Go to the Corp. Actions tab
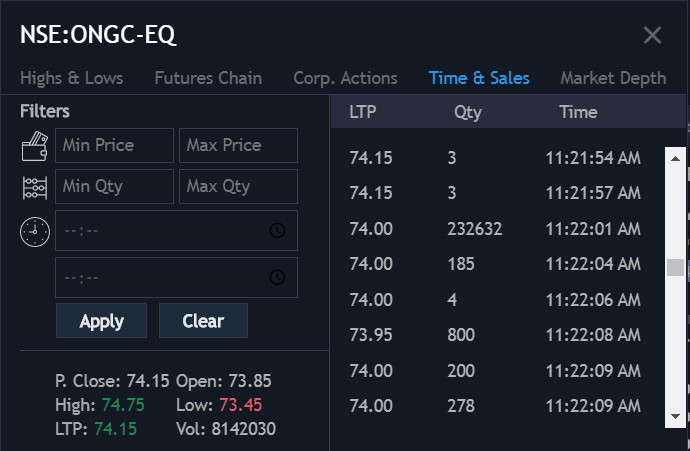The image size is (690, 451). 345,78
